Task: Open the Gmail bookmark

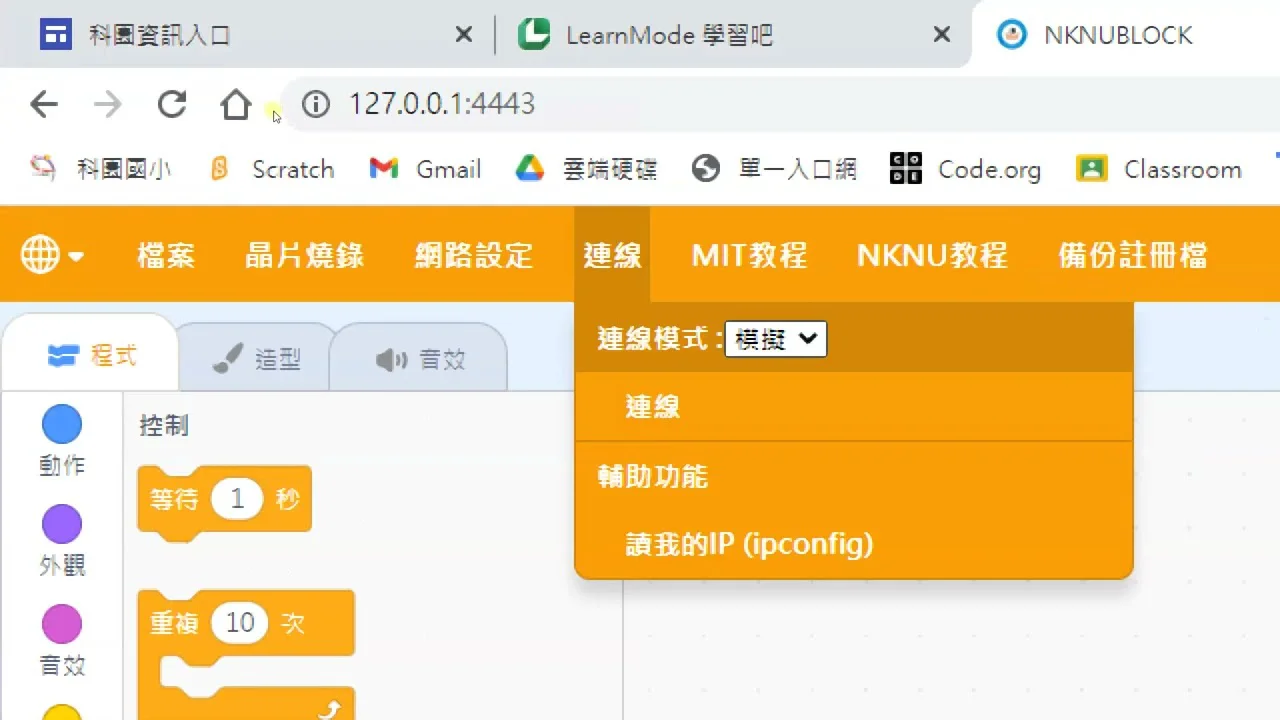Action: tap(425, 169)
